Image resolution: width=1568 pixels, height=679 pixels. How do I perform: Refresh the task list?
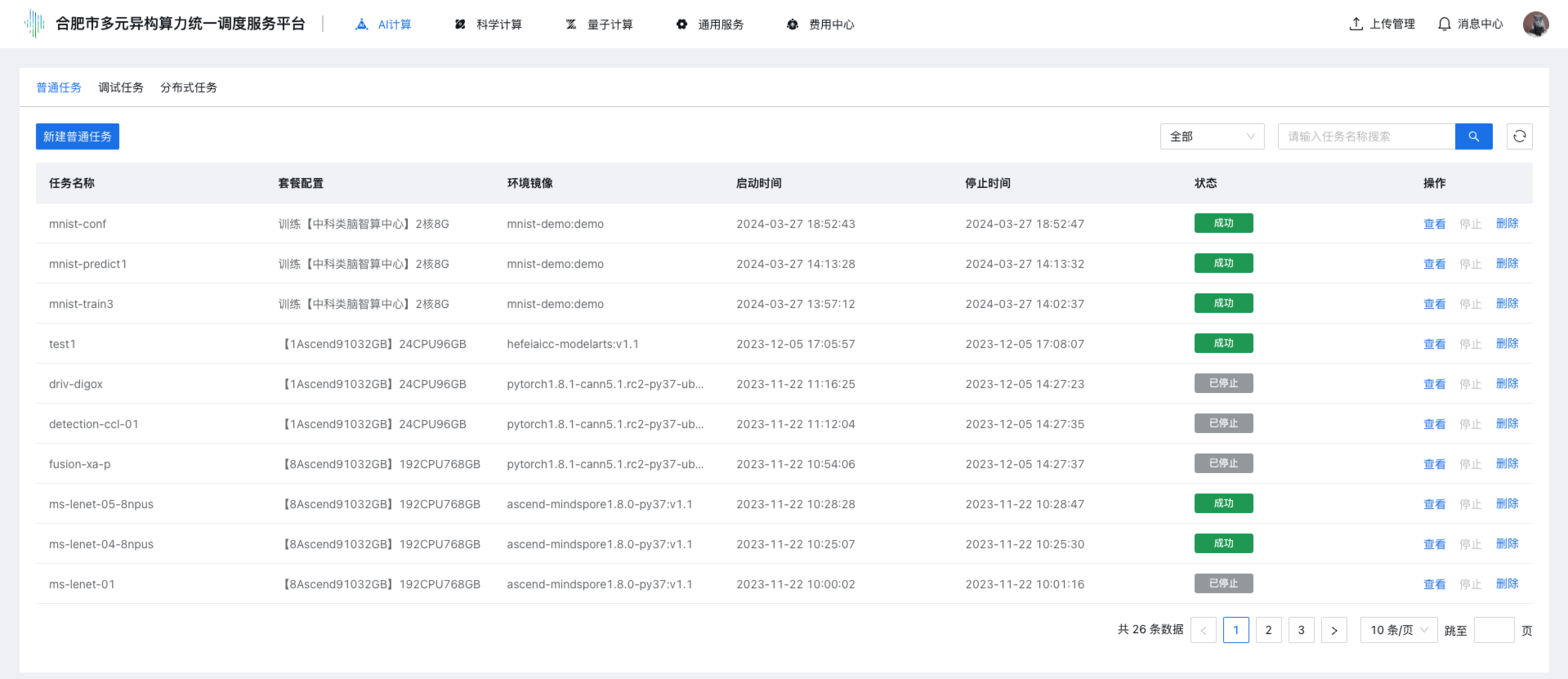click(1519, 136)
